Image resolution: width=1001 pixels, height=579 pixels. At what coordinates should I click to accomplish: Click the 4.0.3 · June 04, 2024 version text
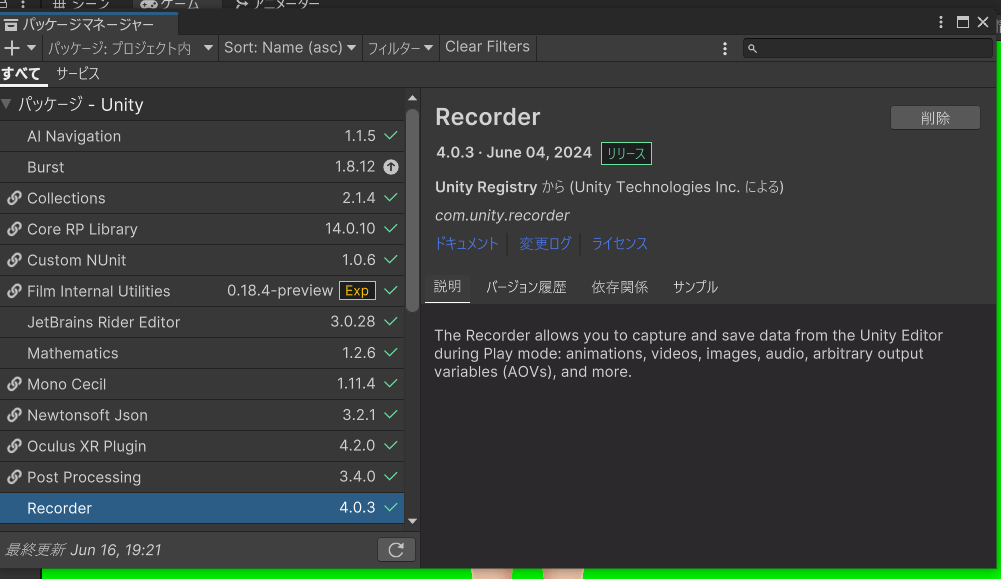[x=514, y=153]
